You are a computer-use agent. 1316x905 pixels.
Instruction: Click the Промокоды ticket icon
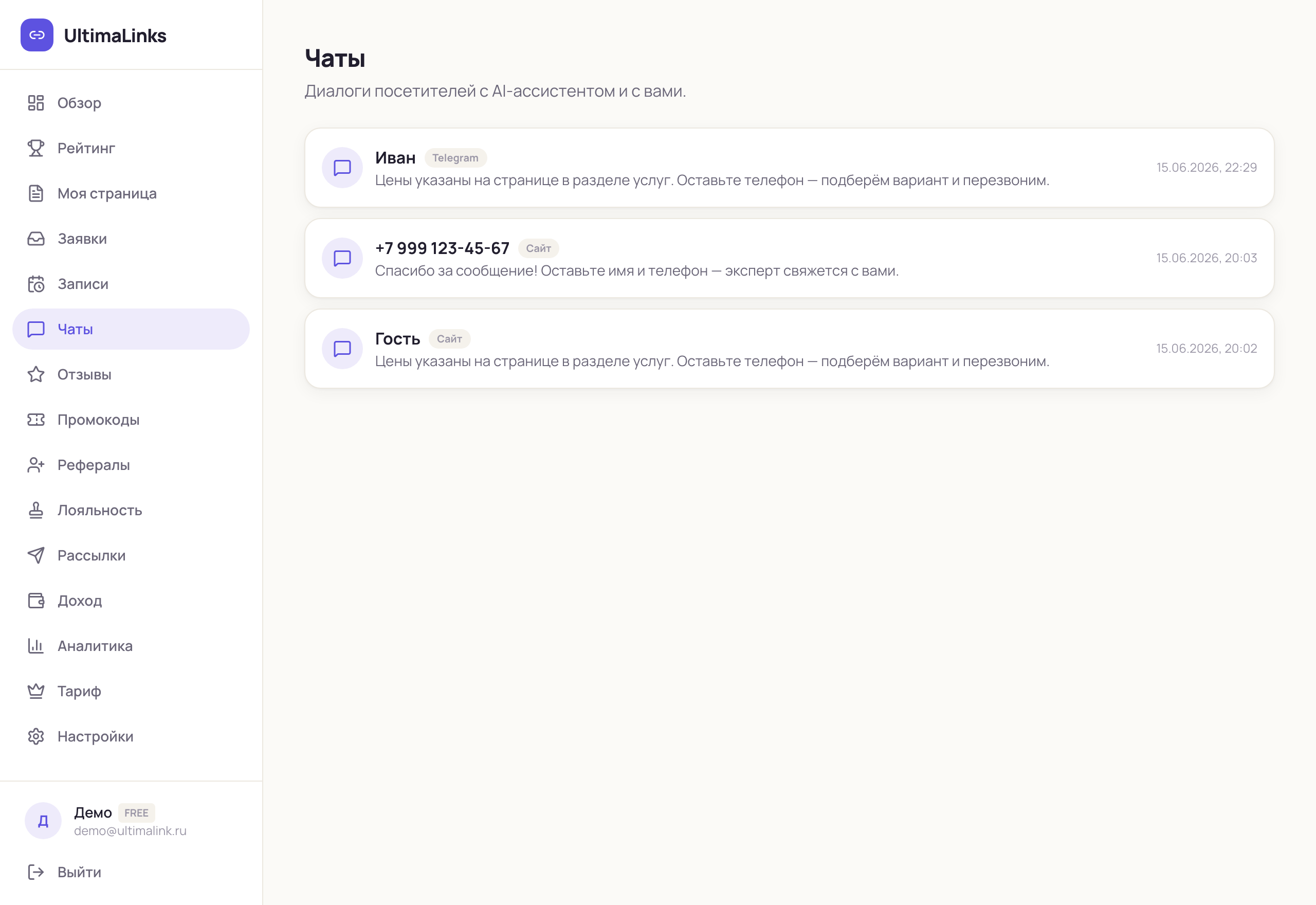point(35,420)
